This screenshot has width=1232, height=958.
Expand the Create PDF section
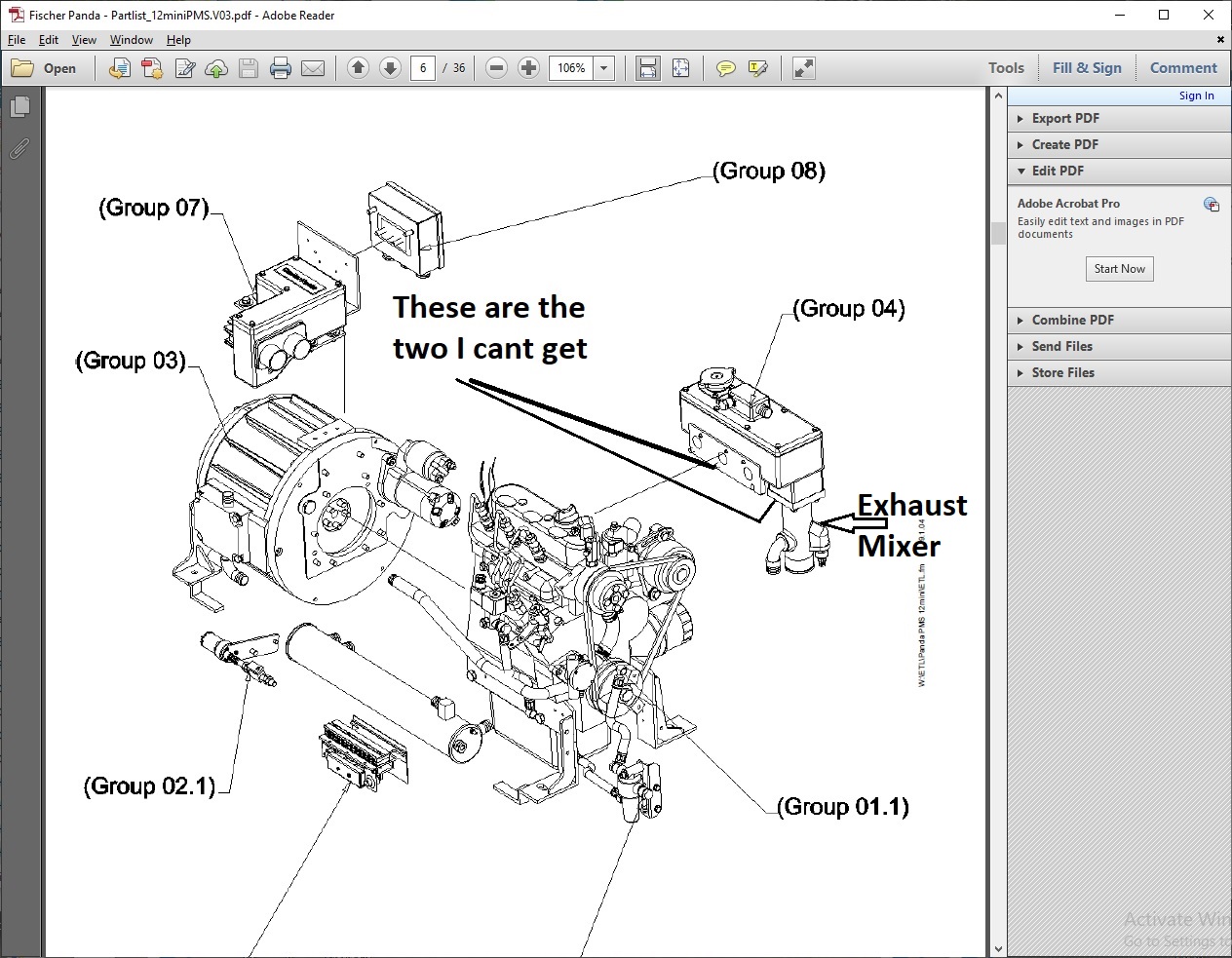click(x=1119, y=144)
